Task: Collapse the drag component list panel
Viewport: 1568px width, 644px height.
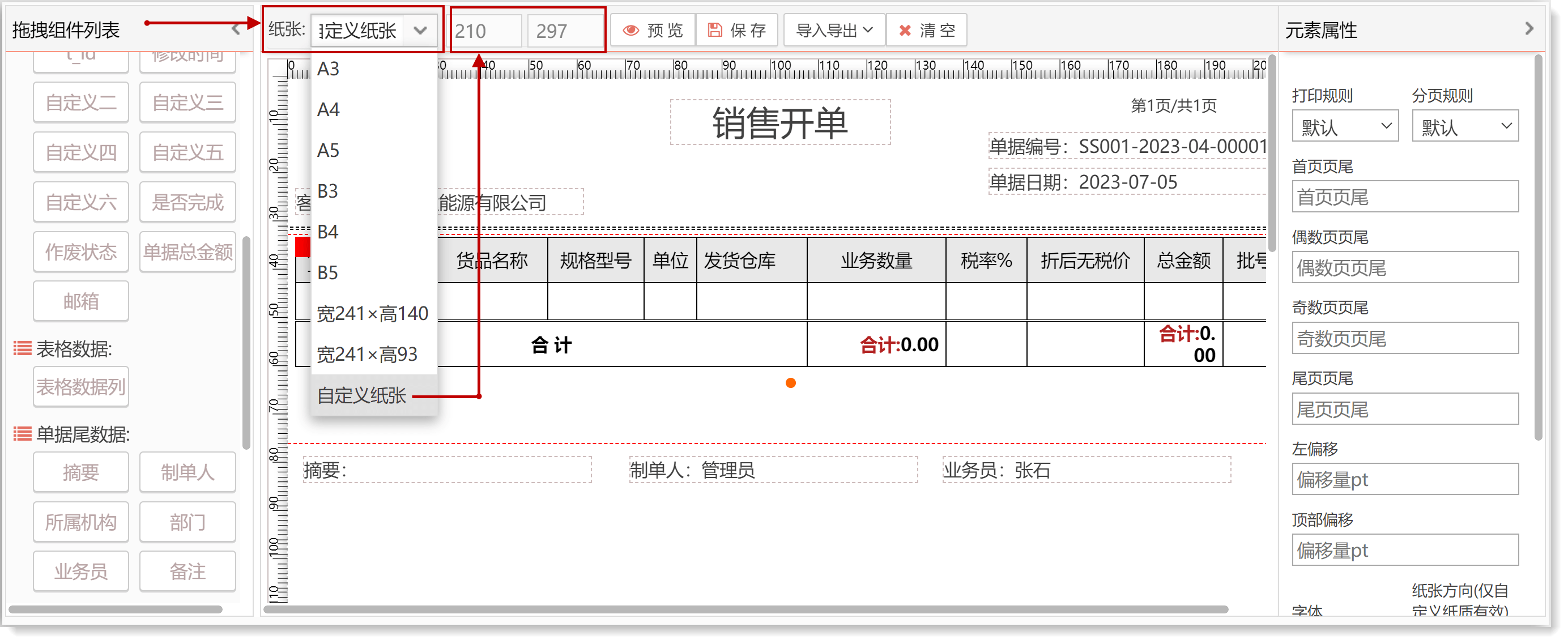Action: 236,29
